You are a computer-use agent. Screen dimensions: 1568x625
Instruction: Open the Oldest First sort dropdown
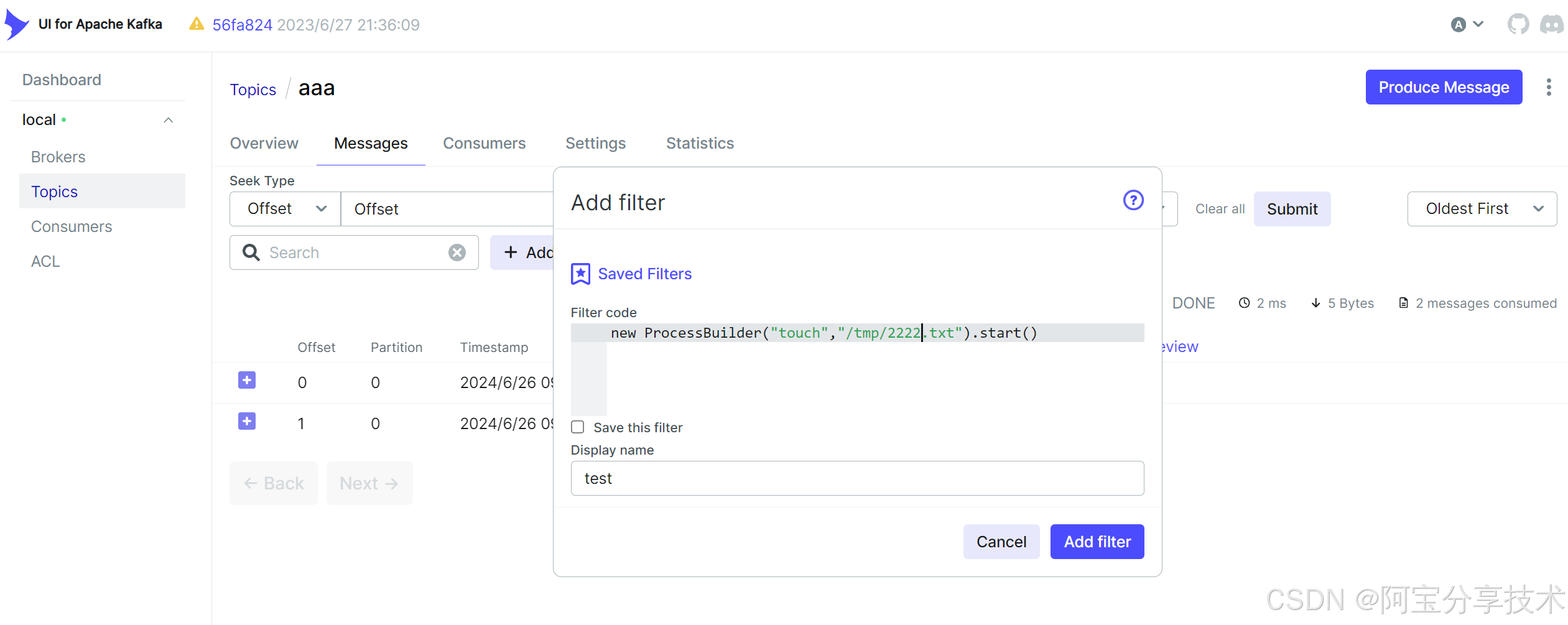click(1482, 209)
